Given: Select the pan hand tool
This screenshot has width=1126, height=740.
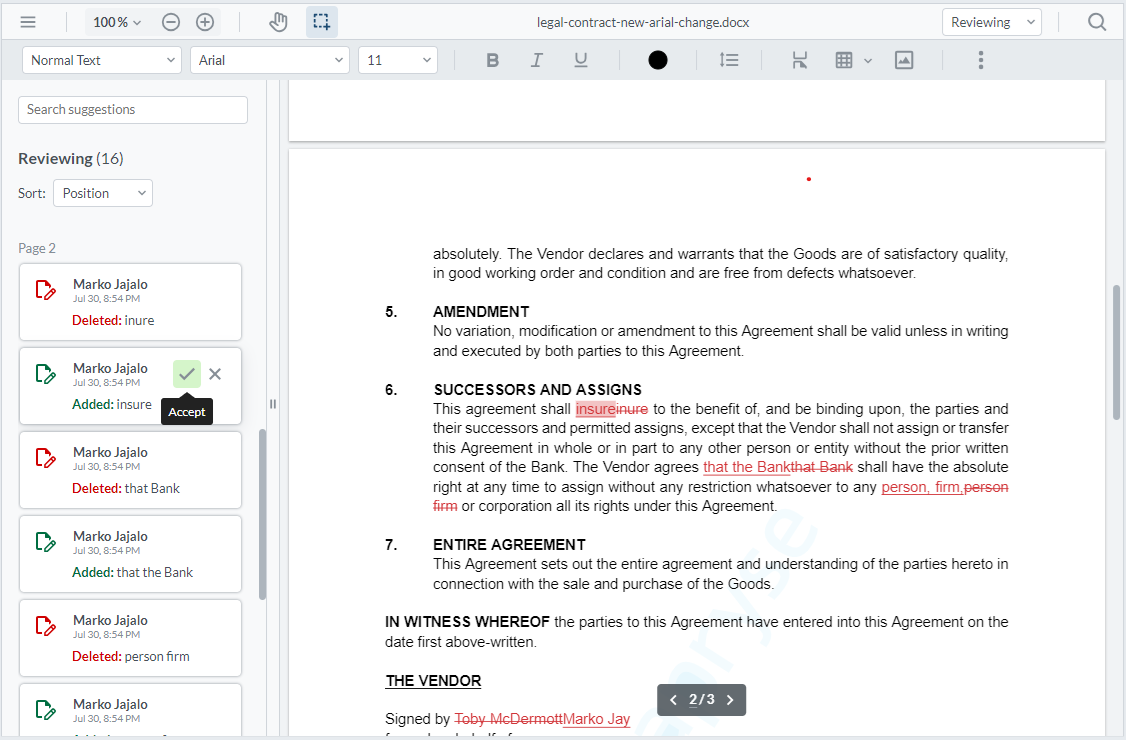Looking at the screenshot, I should 278,22.
